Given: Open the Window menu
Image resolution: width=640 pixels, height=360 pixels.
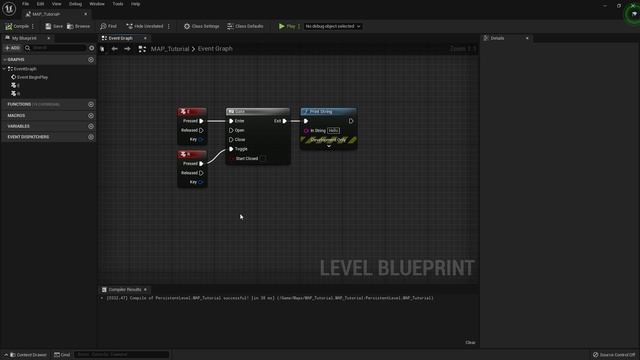Looking at the screenshot, I should 97,4.
